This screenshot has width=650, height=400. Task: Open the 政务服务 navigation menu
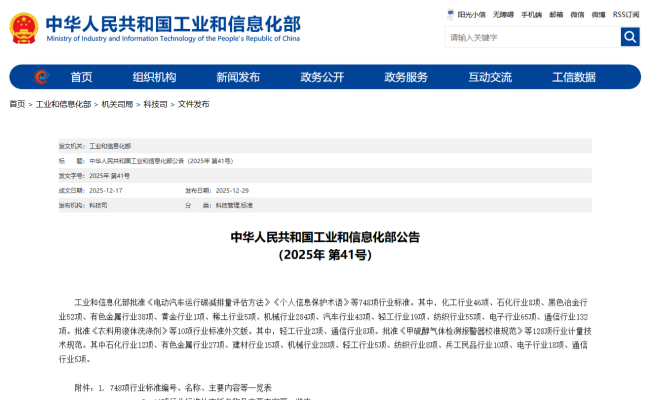[x=406, y=77]
